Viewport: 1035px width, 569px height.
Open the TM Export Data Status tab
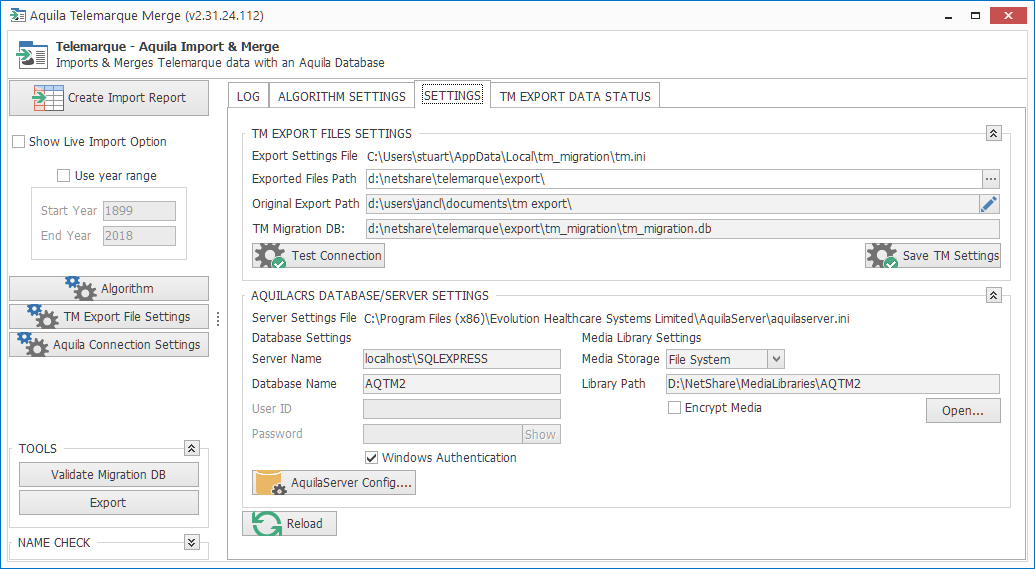pyautogui.click(x=575, y=96)
